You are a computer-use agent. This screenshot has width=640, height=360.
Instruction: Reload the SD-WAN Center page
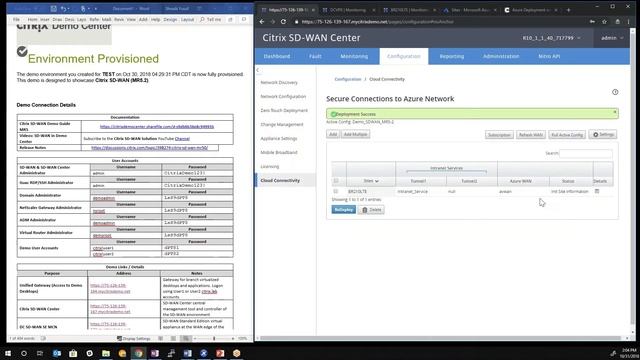(283, 22)
